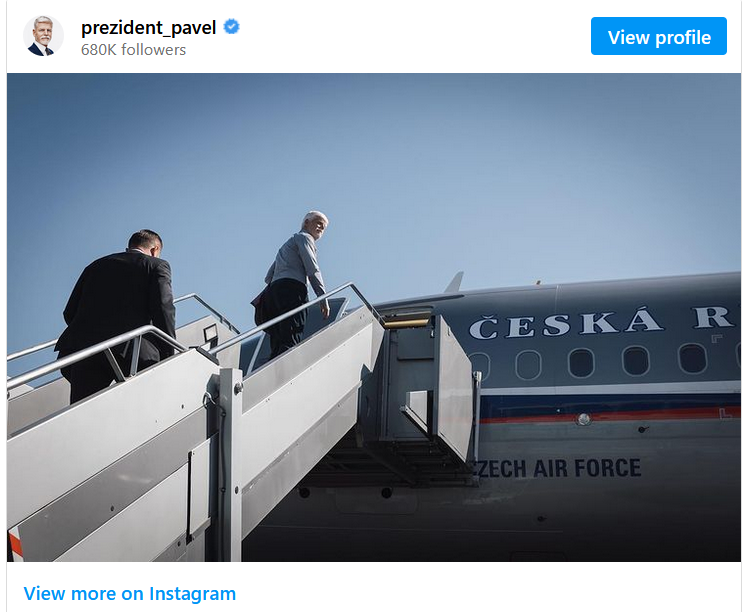Click the red and white marker at stair base

15,544
